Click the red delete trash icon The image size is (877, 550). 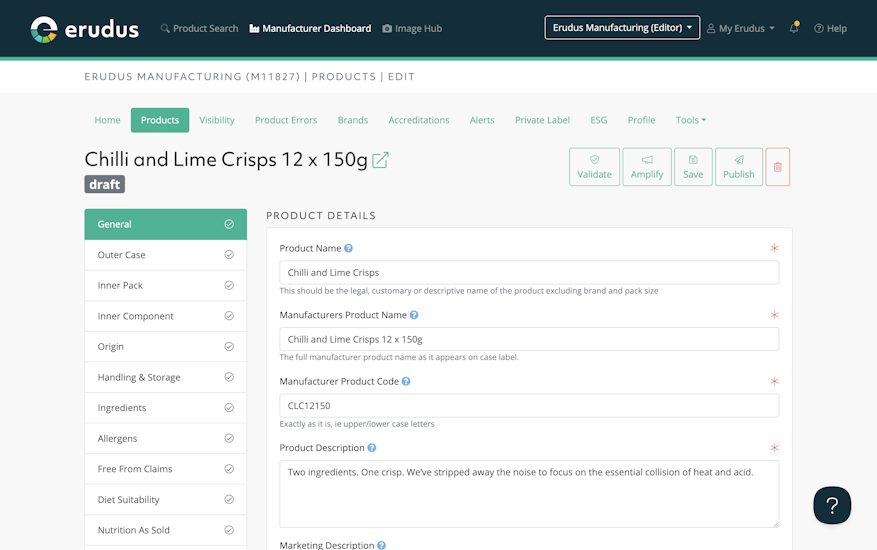click(x=777, y=167)
